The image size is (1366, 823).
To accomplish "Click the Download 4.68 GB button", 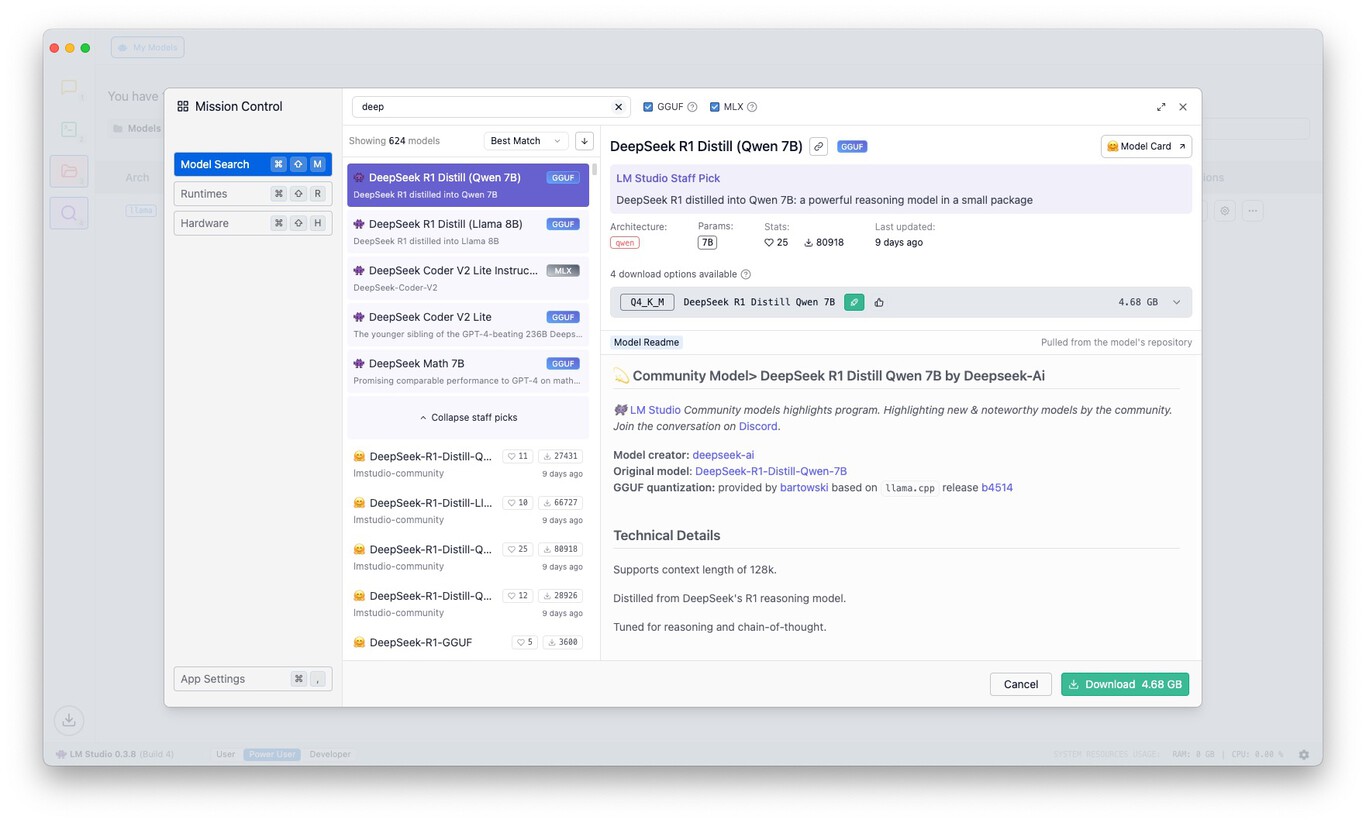I will (1124, 684).
